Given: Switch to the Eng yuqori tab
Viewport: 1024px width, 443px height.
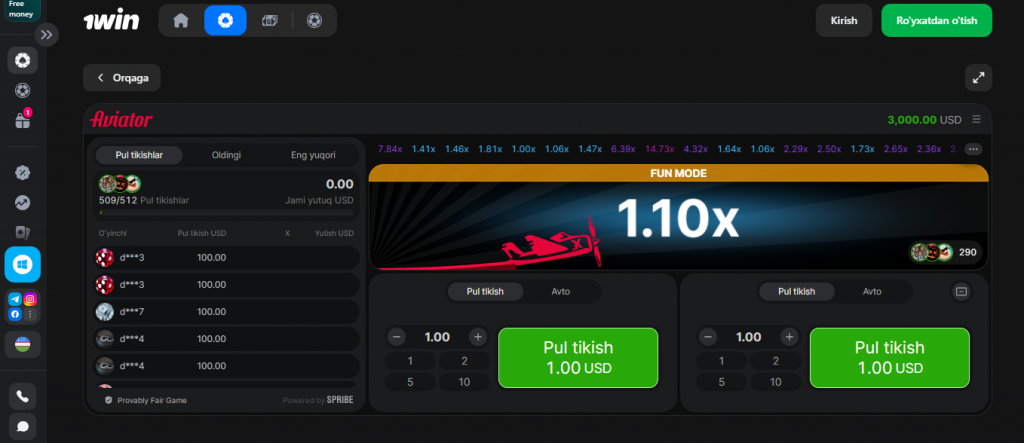Looking at the screenshot, I should [313, 155].
